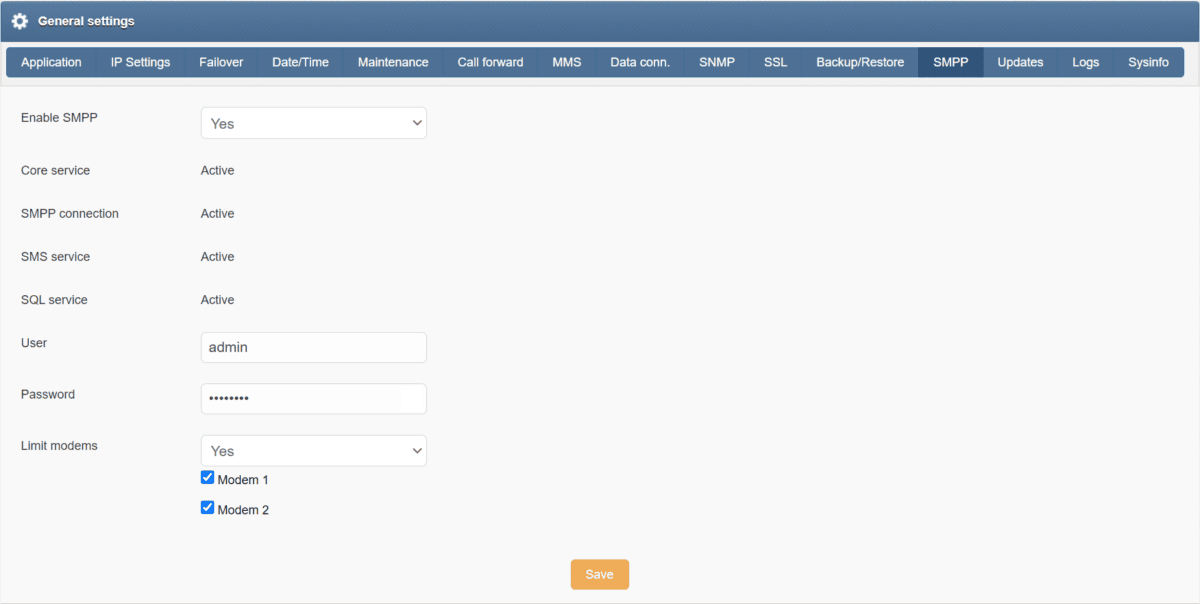Select the Data conn. tab
1200x604 pixels.
(x=640, y=62)
